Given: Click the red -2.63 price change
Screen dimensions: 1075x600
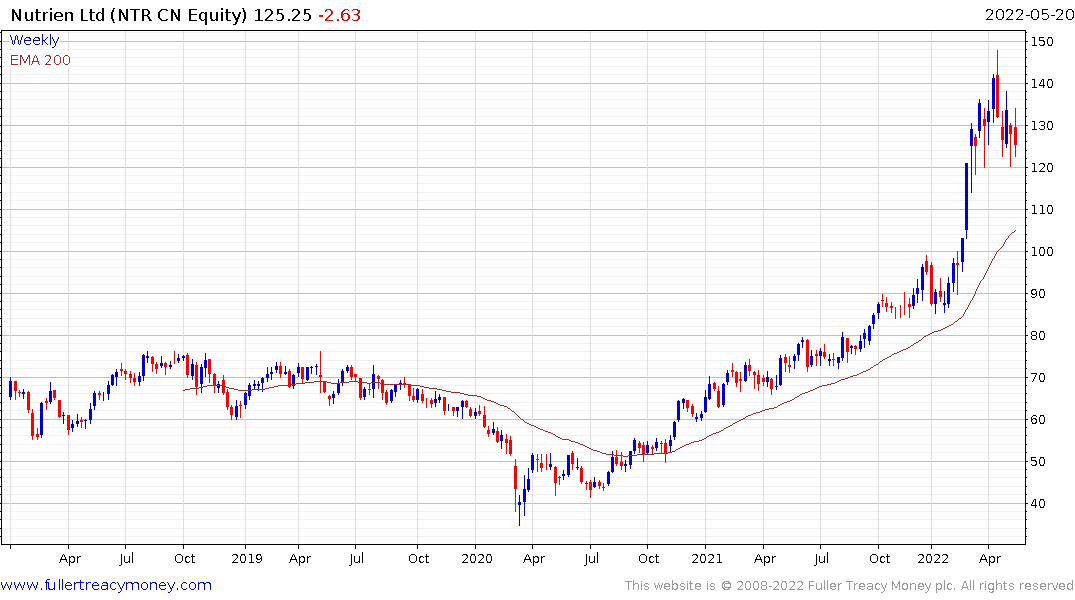Looking at the screenshot, I should pyautogui.click(x=339, y=14).
